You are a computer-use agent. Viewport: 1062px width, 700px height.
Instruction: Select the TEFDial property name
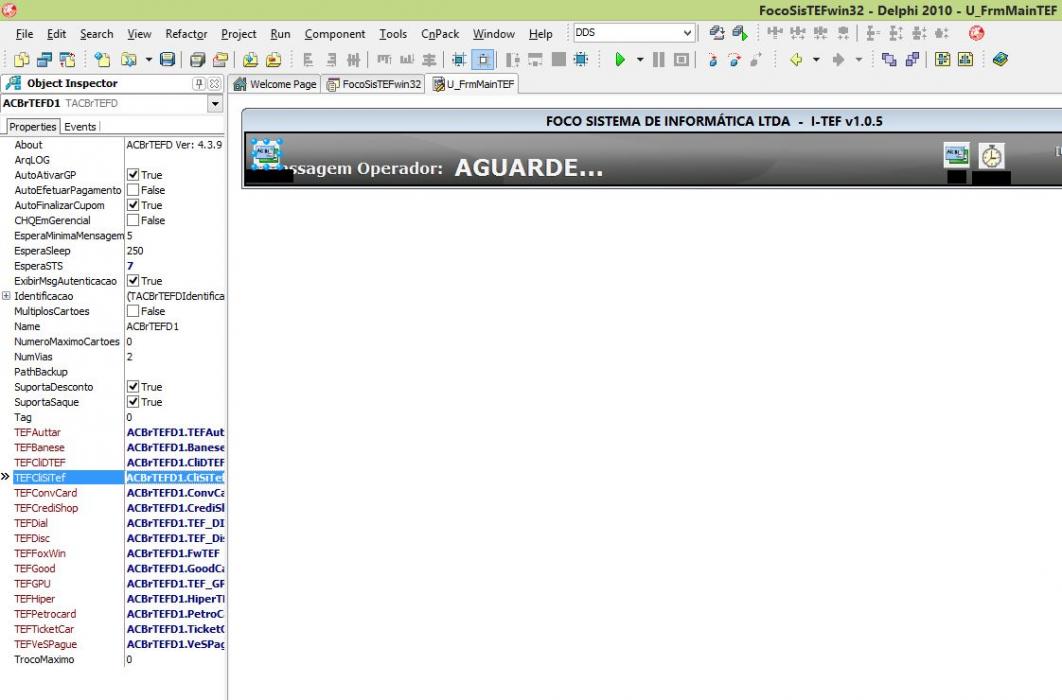[x=31, y=523]
